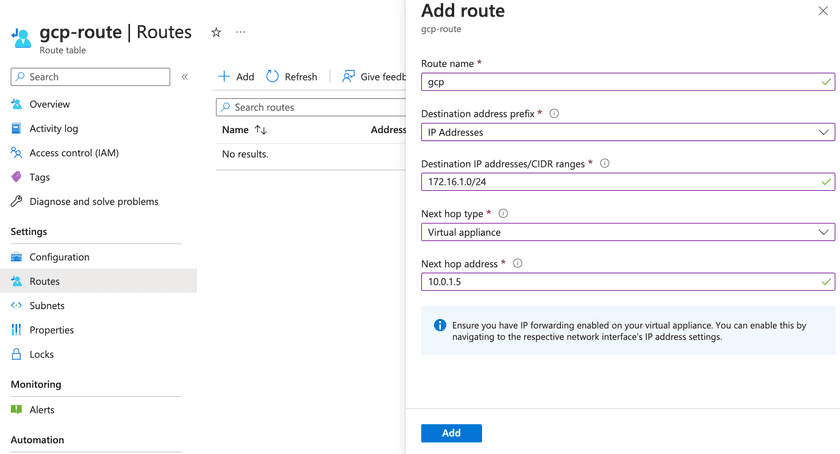Click the Add route toolbar button

(x=236, y=77)
